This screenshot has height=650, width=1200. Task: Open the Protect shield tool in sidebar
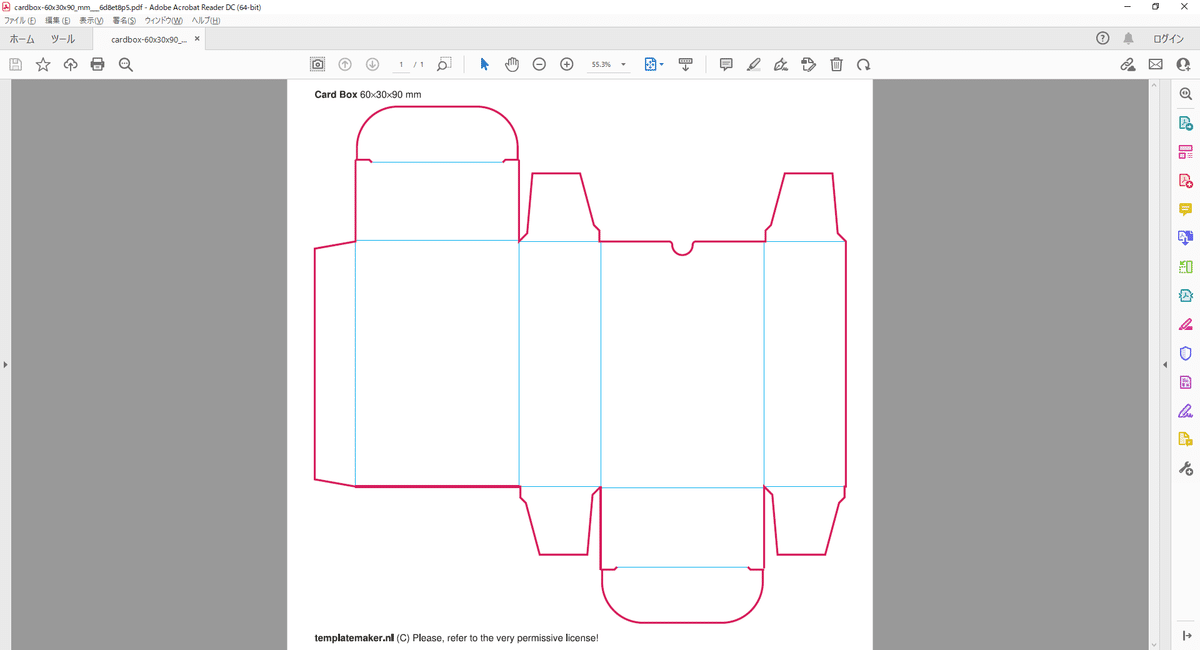1185,353
